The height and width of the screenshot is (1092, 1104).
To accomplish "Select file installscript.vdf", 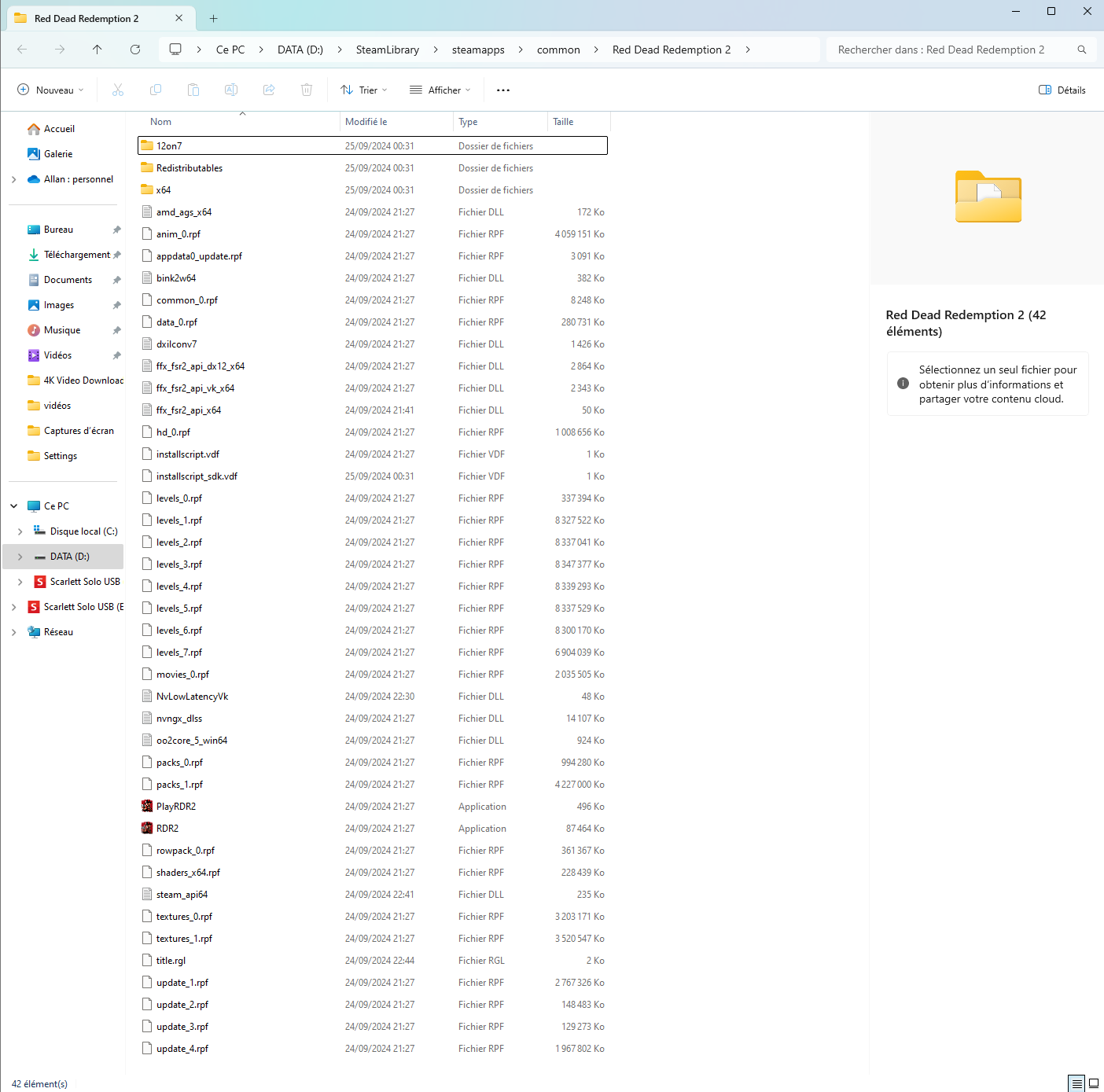I will (373, 454).
